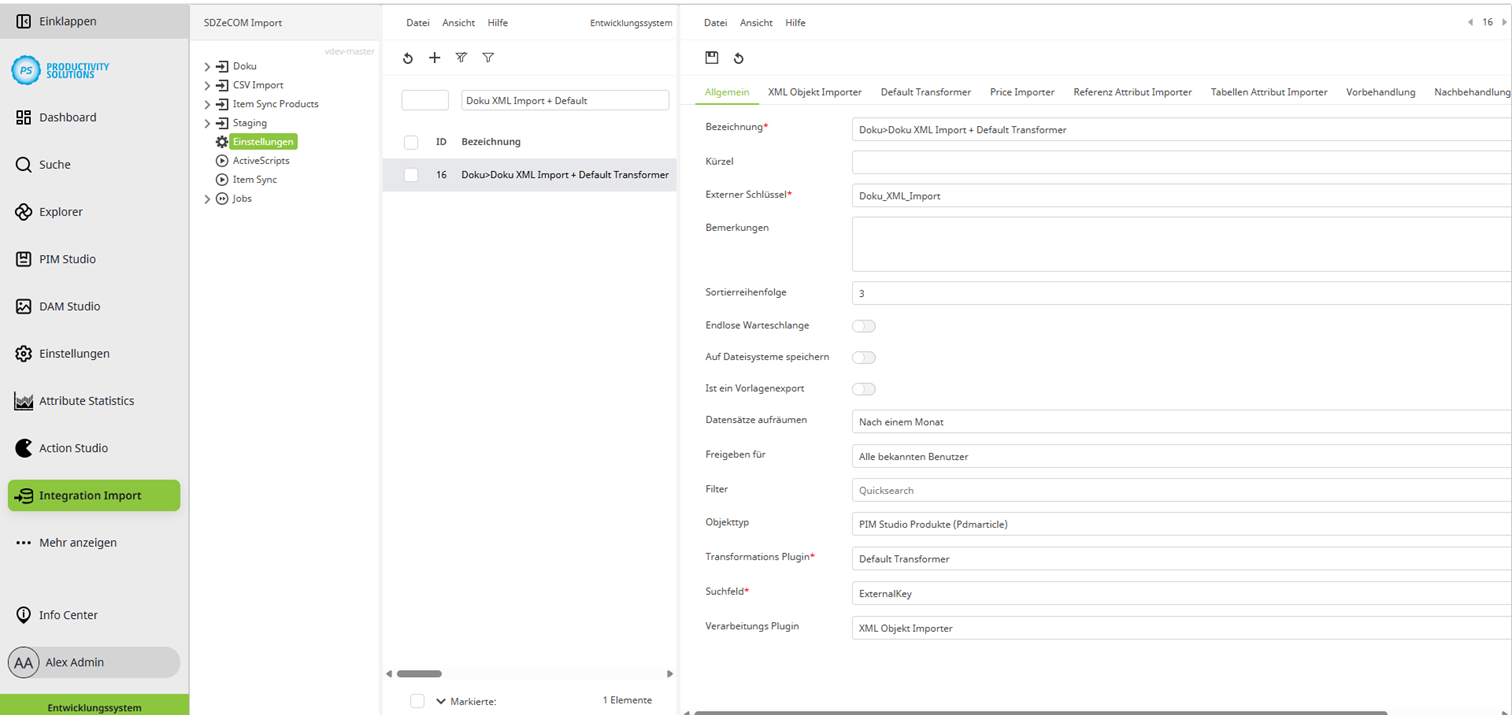Open PIM Studio icon
1512x715 pixels.
24,259
